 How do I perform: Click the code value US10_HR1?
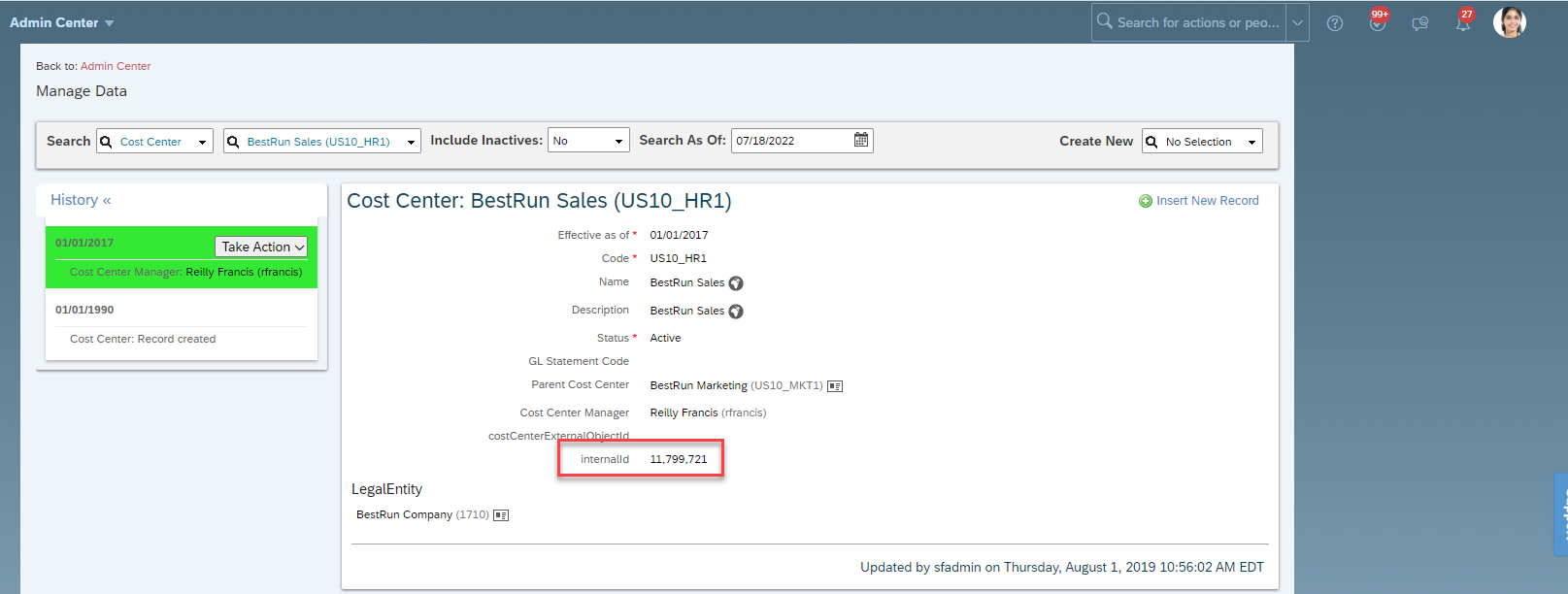[x=679, y=258]
